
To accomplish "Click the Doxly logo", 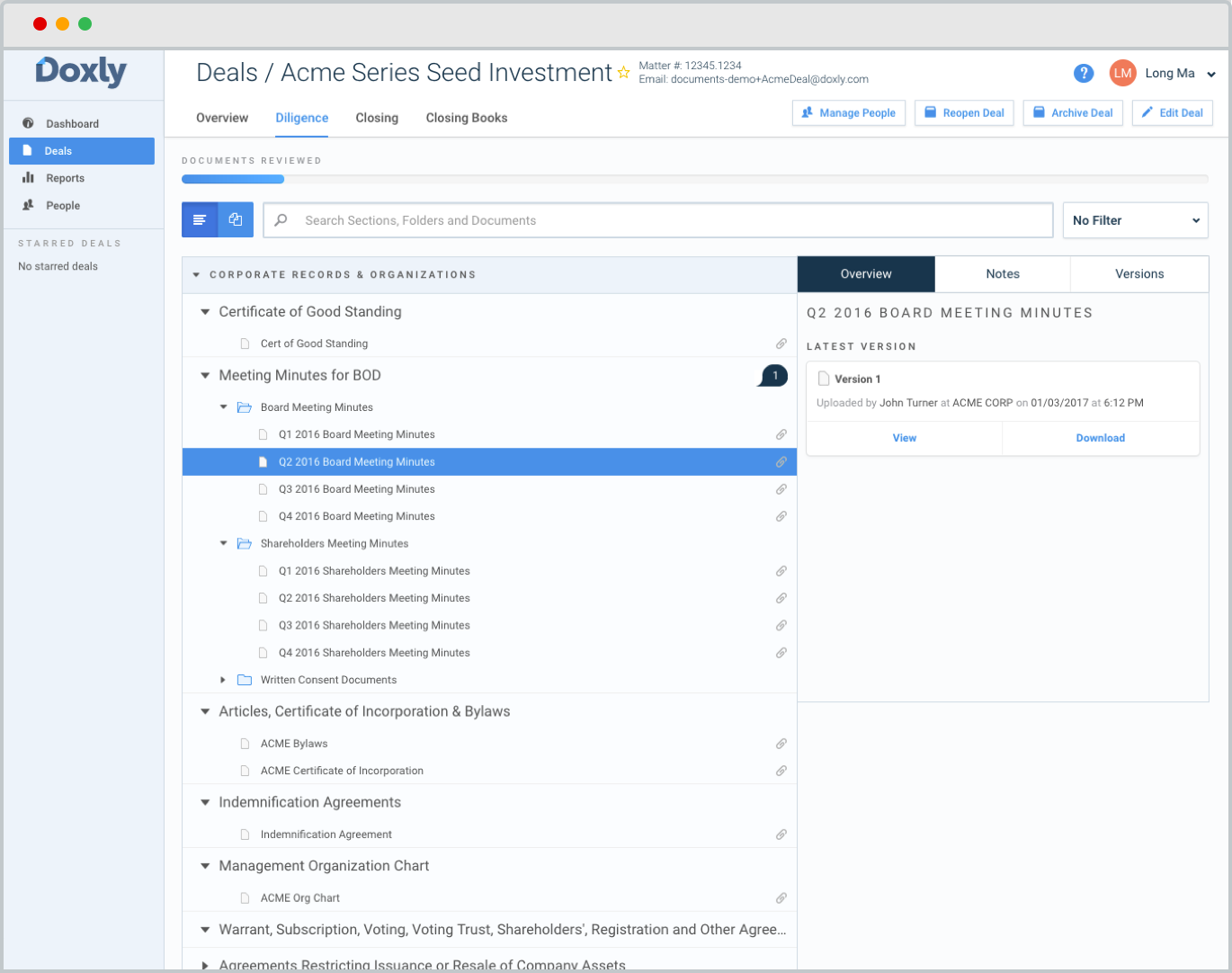I will [x=81, y=71].
